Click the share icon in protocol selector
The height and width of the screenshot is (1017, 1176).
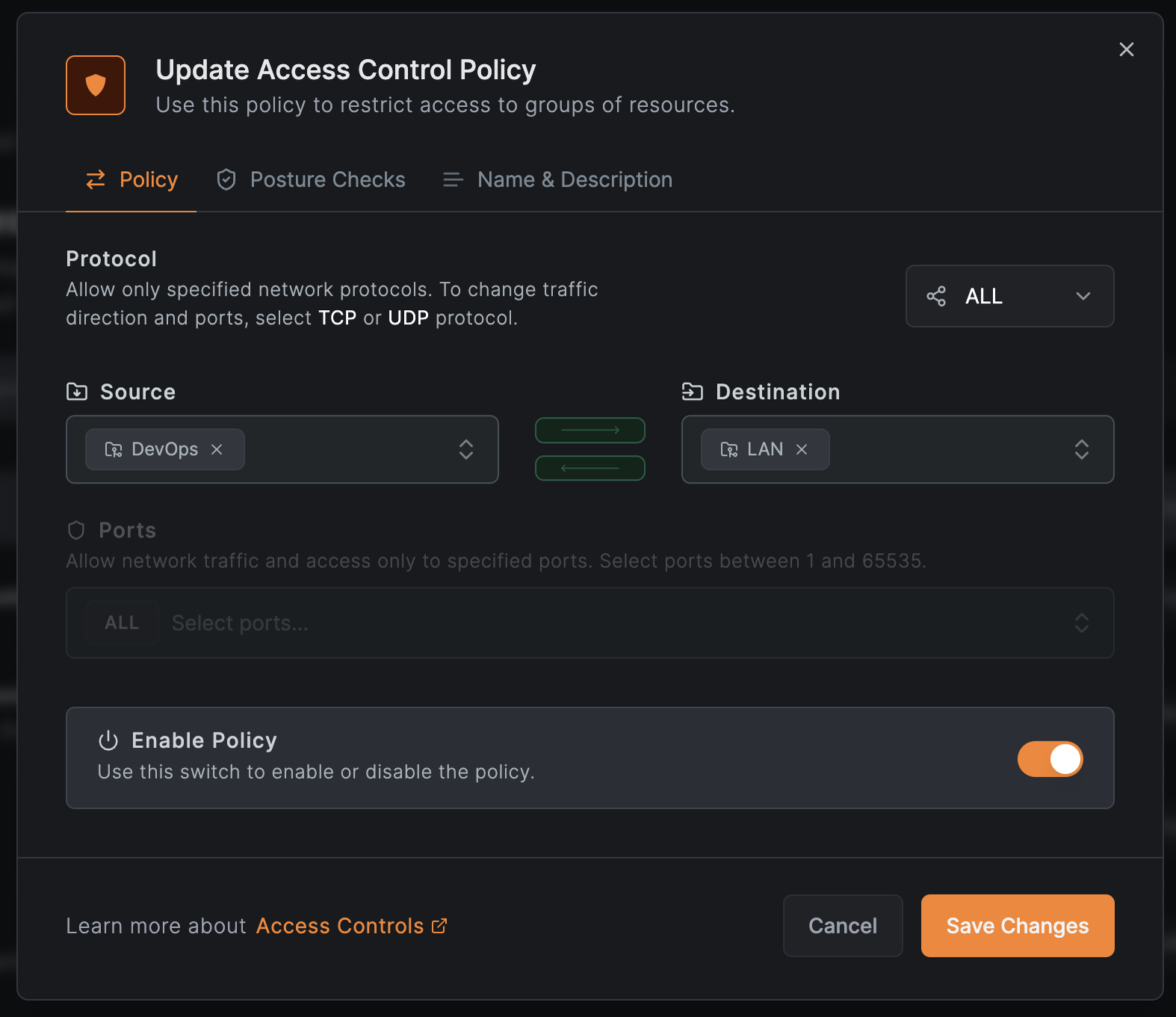[x=936, y=297]
